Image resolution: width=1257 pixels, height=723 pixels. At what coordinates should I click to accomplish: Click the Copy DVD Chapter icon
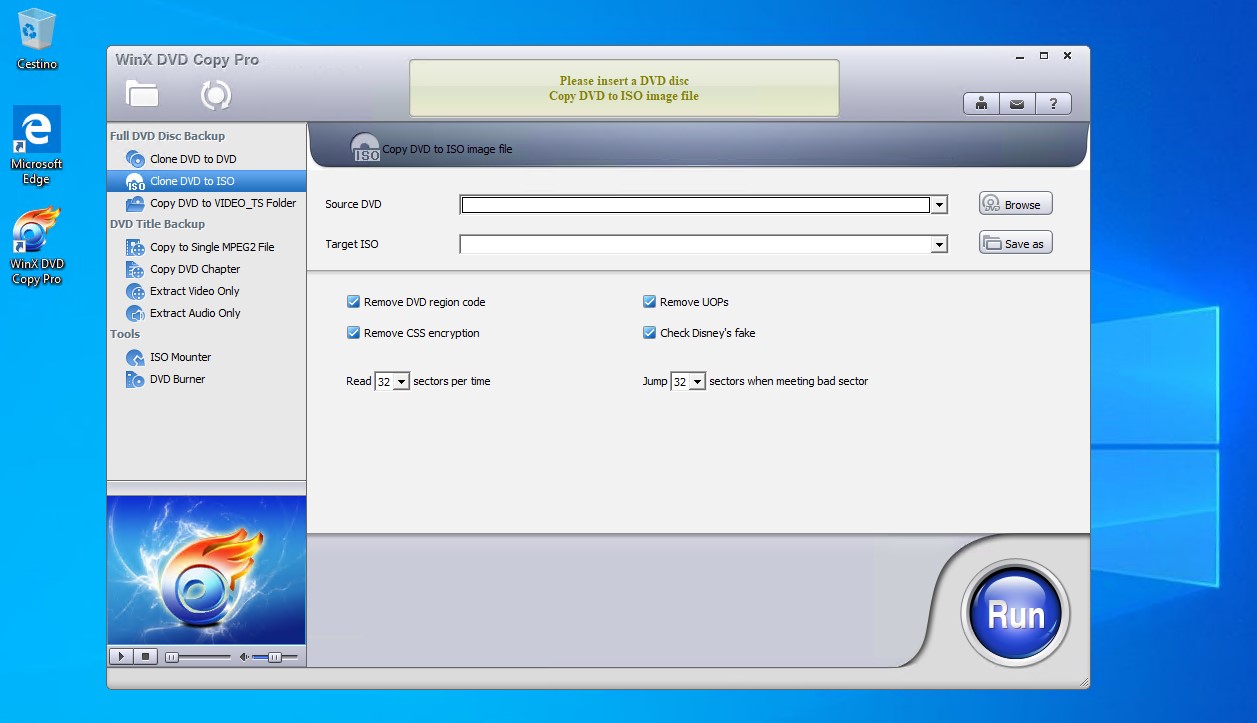135,269
